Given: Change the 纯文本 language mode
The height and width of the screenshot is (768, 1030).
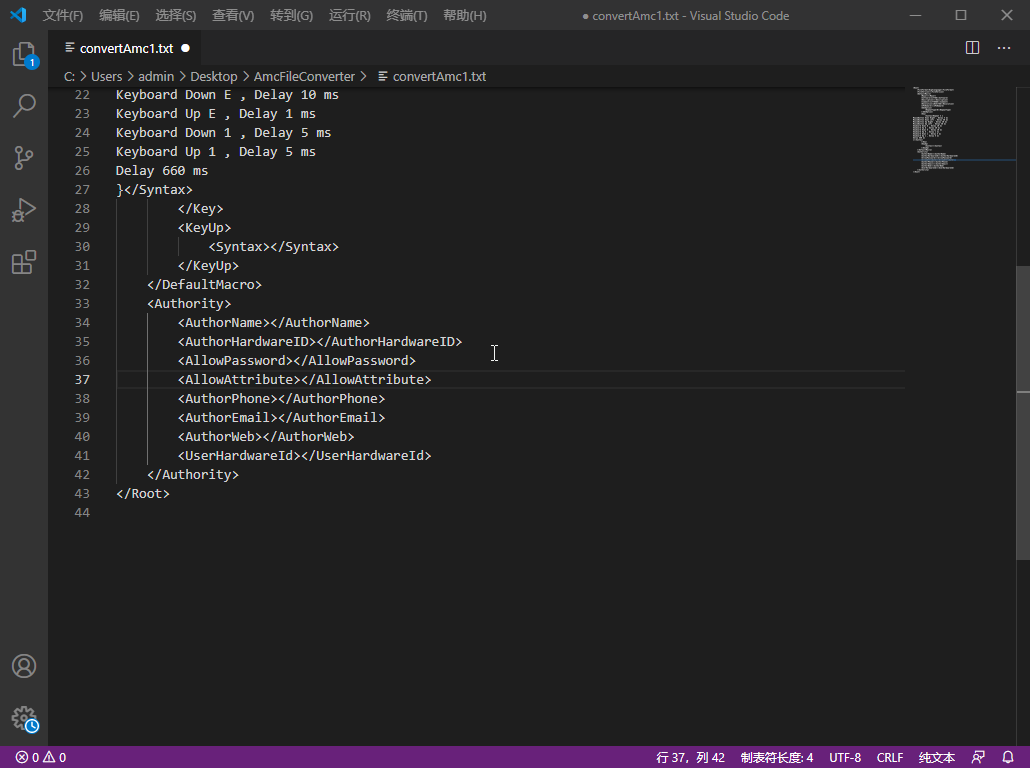Looking at the screenshot, I should click(x=937, y=757).
